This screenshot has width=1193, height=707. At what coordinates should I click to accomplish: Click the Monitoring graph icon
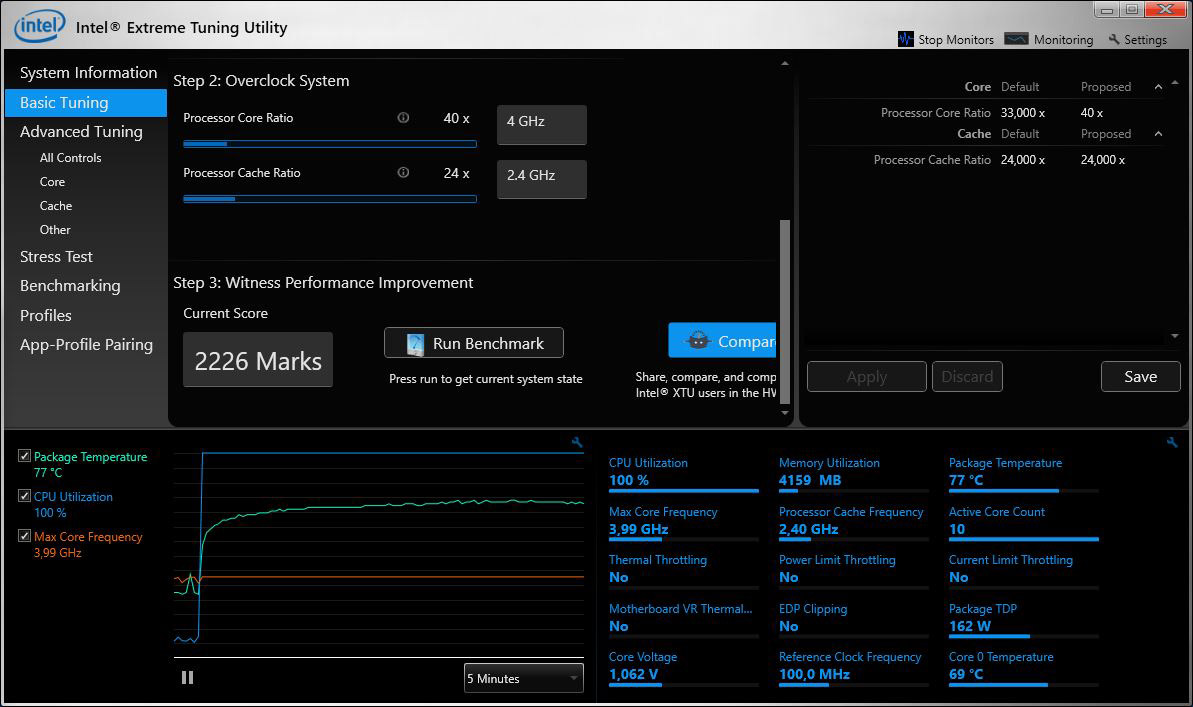[x=1016, y=39]
